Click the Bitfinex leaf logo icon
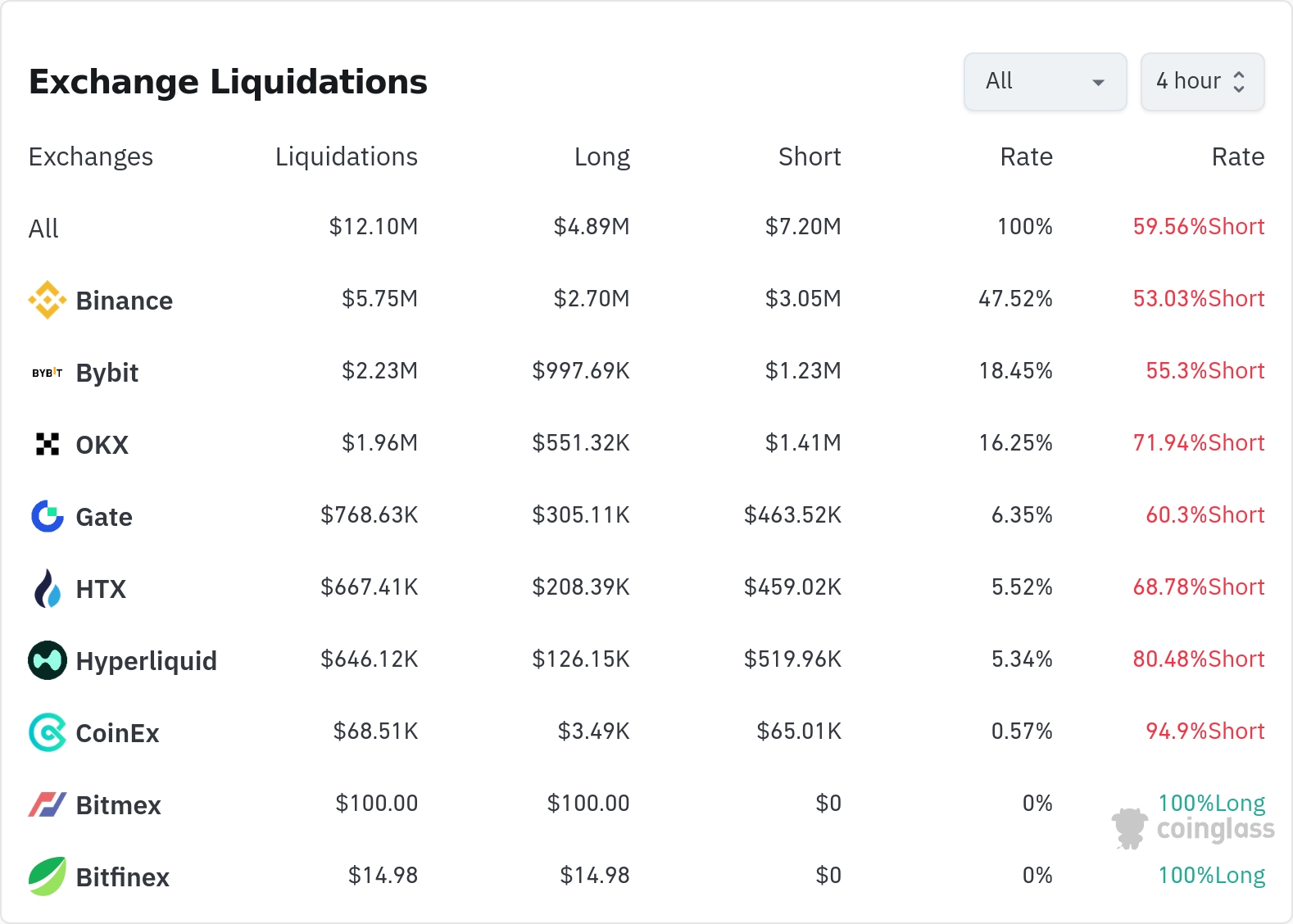The height and width of the screenshot is (924, 1293). [x=48, y=876]
